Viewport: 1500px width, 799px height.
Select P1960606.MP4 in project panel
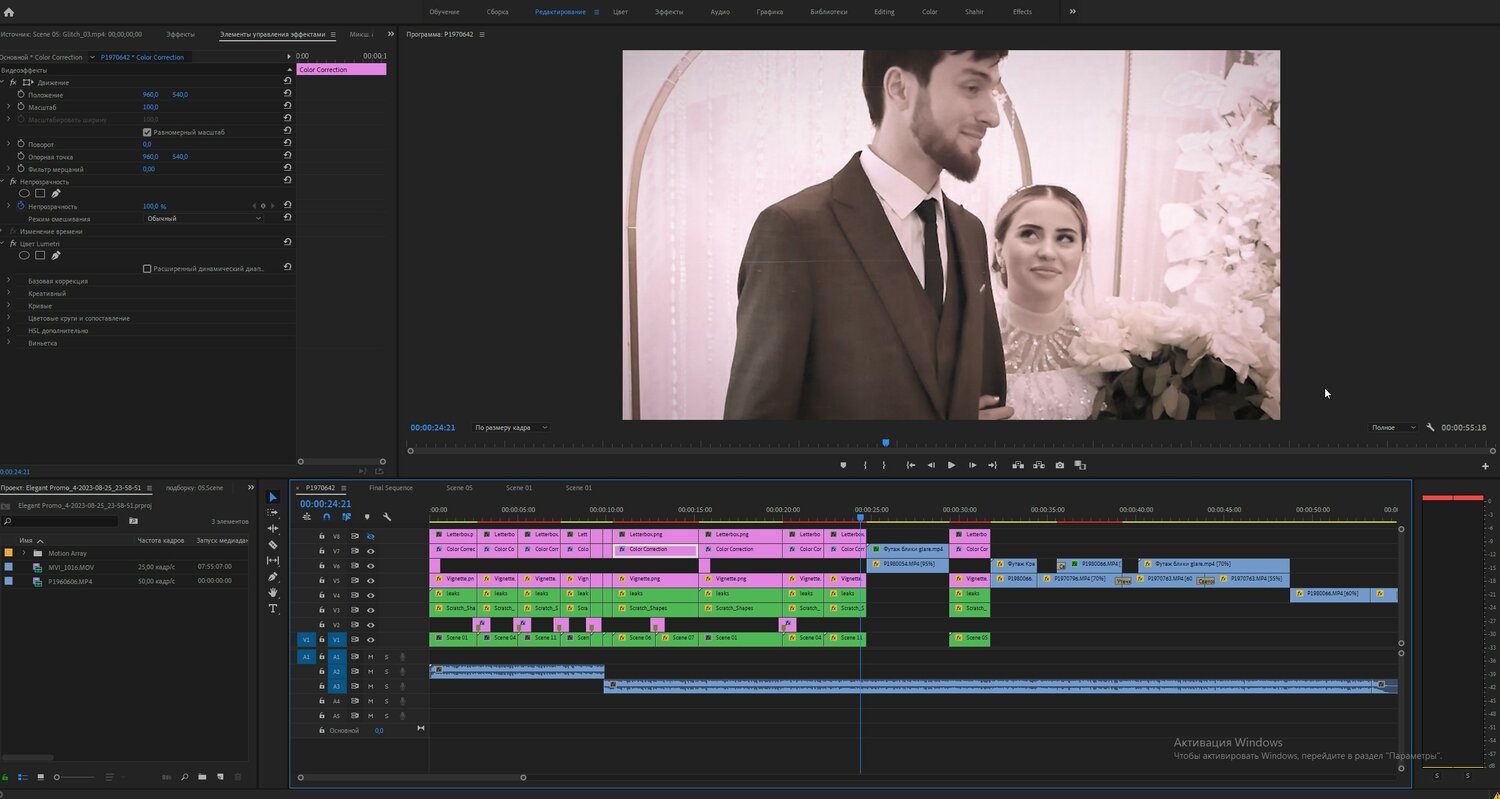70,580
